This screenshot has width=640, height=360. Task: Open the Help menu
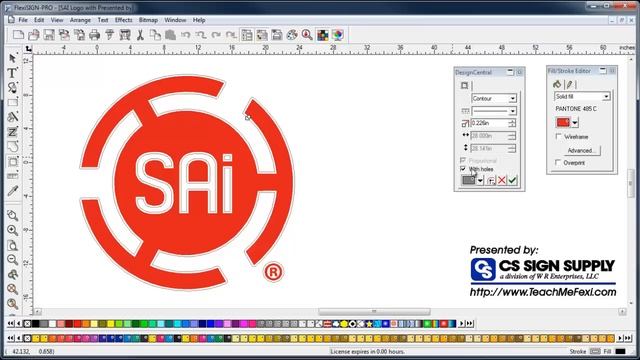point(199,20)
